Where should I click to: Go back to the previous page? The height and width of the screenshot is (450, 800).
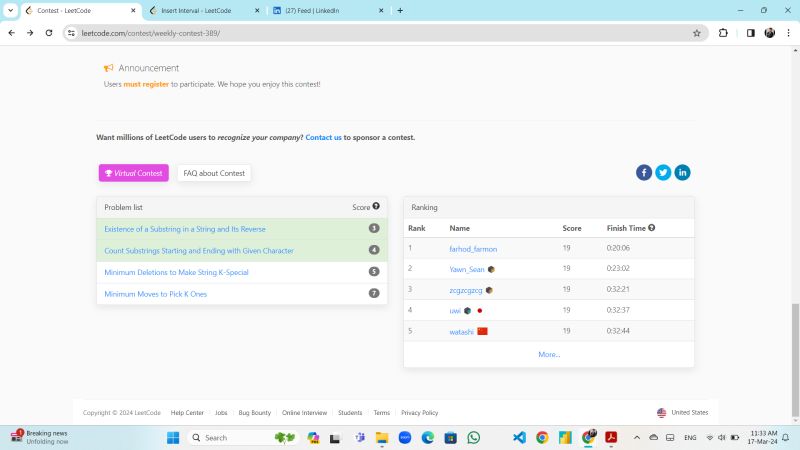coord(12,33)
